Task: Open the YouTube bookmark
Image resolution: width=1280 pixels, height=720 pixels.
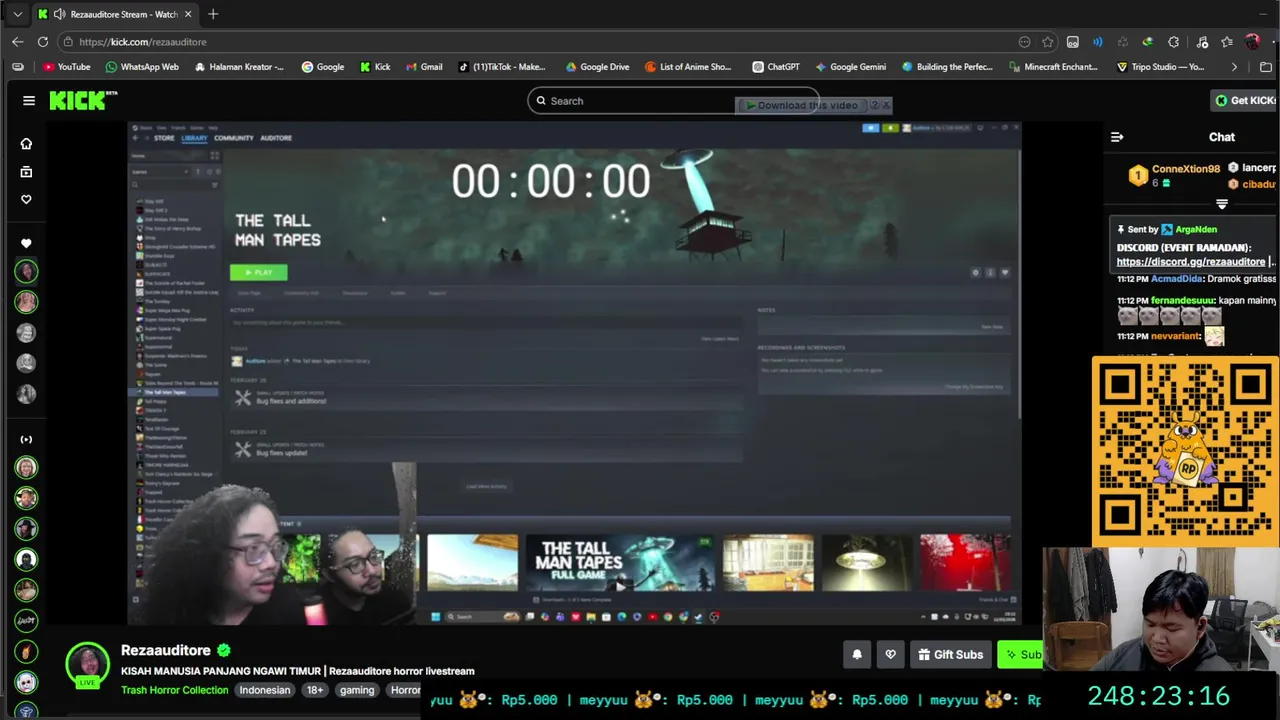Action: pos(66,67)
